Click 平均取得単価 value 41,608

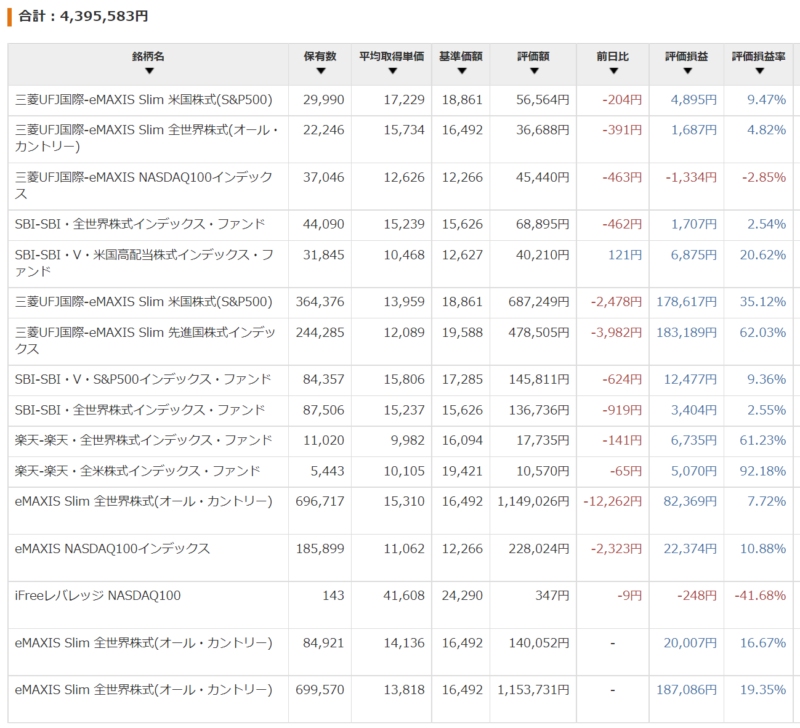coord(404,596)
